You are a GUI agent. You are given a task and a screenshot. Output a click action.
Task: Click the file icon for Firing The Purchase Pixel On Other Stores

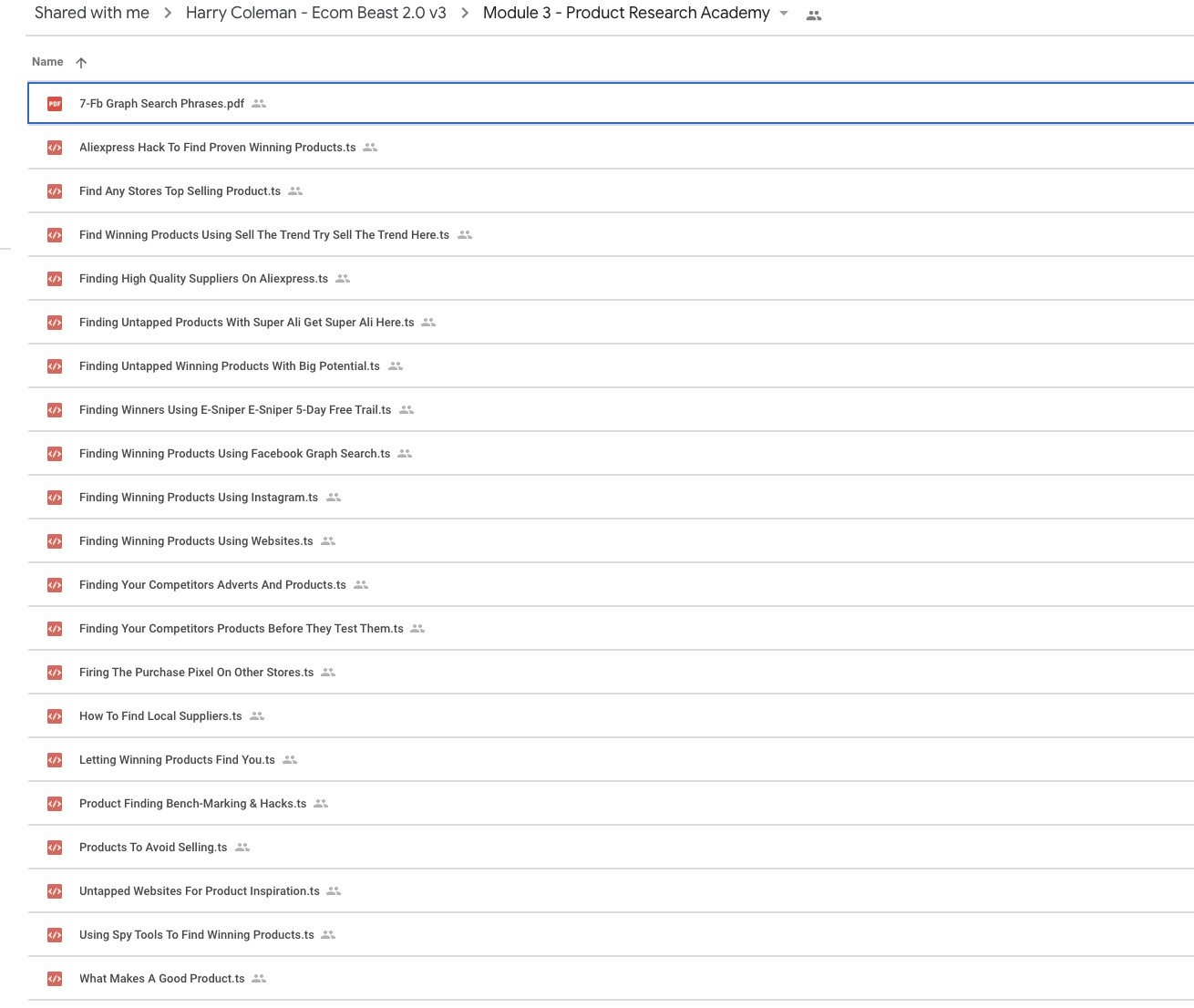coord(55,673)
